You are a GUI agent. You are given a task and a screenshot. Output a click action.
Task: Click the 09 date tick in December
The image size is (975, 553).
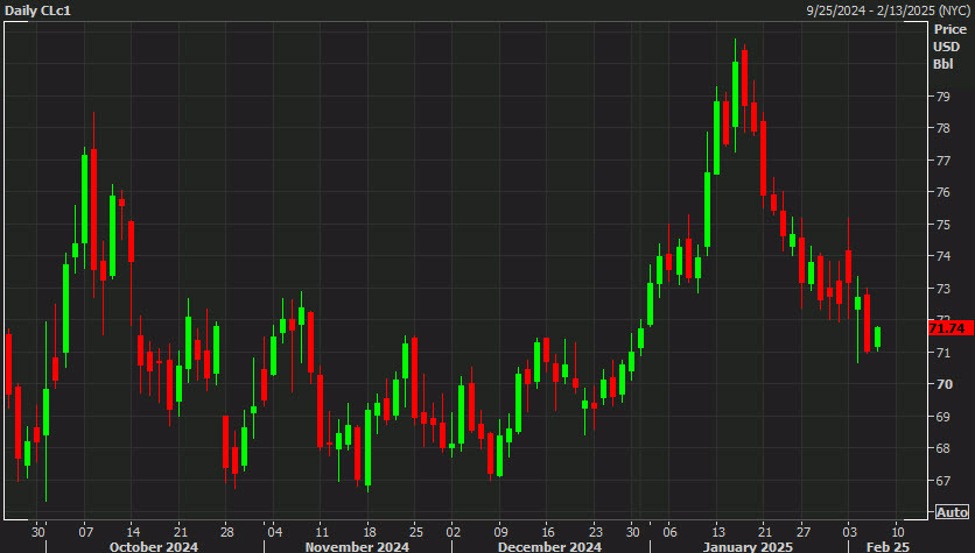[501, 532]
